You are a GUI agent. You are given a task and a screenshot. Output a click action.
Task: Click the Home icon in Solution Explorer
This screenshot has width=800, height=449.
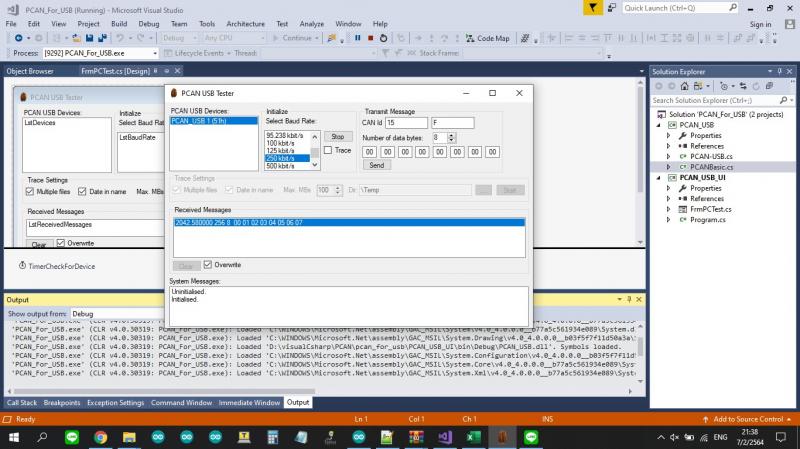685,86
